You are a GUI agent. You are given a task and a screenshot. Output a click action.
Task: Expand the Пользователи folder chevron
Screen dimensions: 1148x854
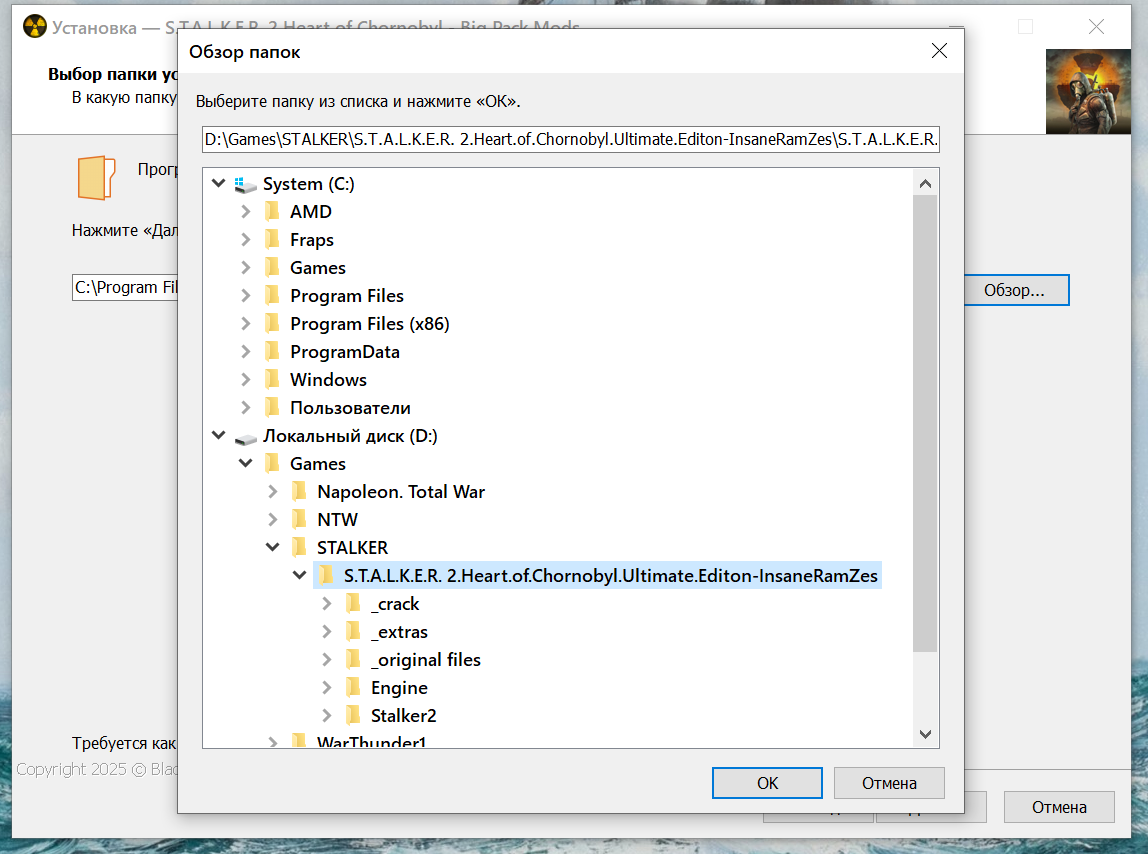pos(246,407)
